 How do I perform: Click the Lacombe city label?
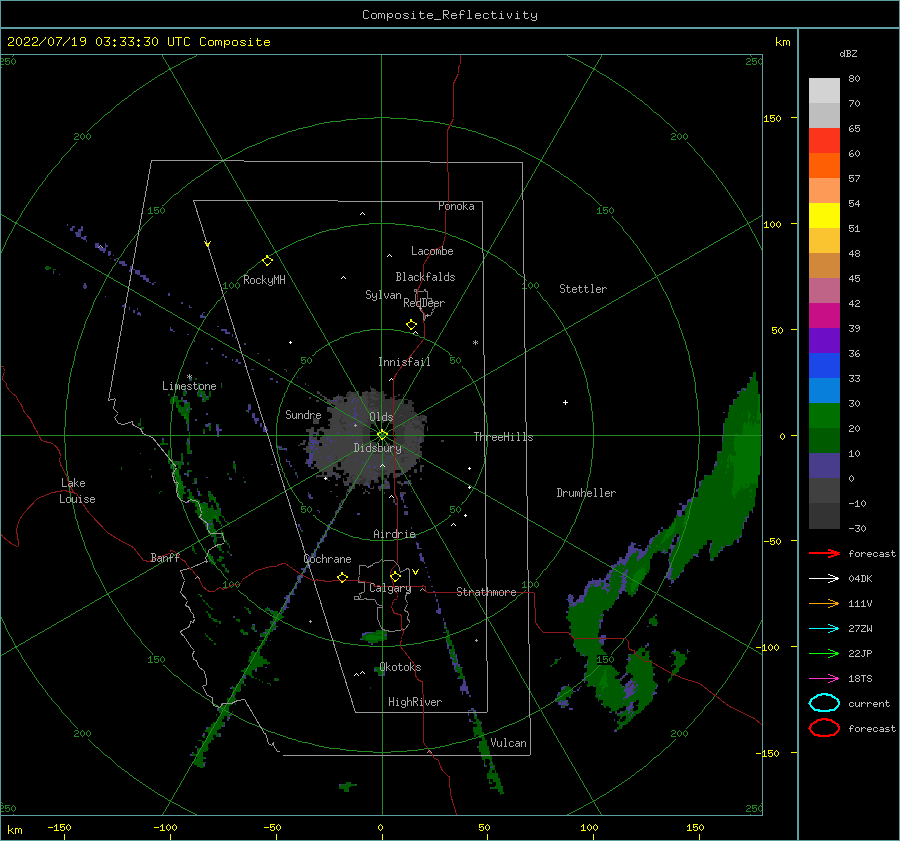[432, 251]
